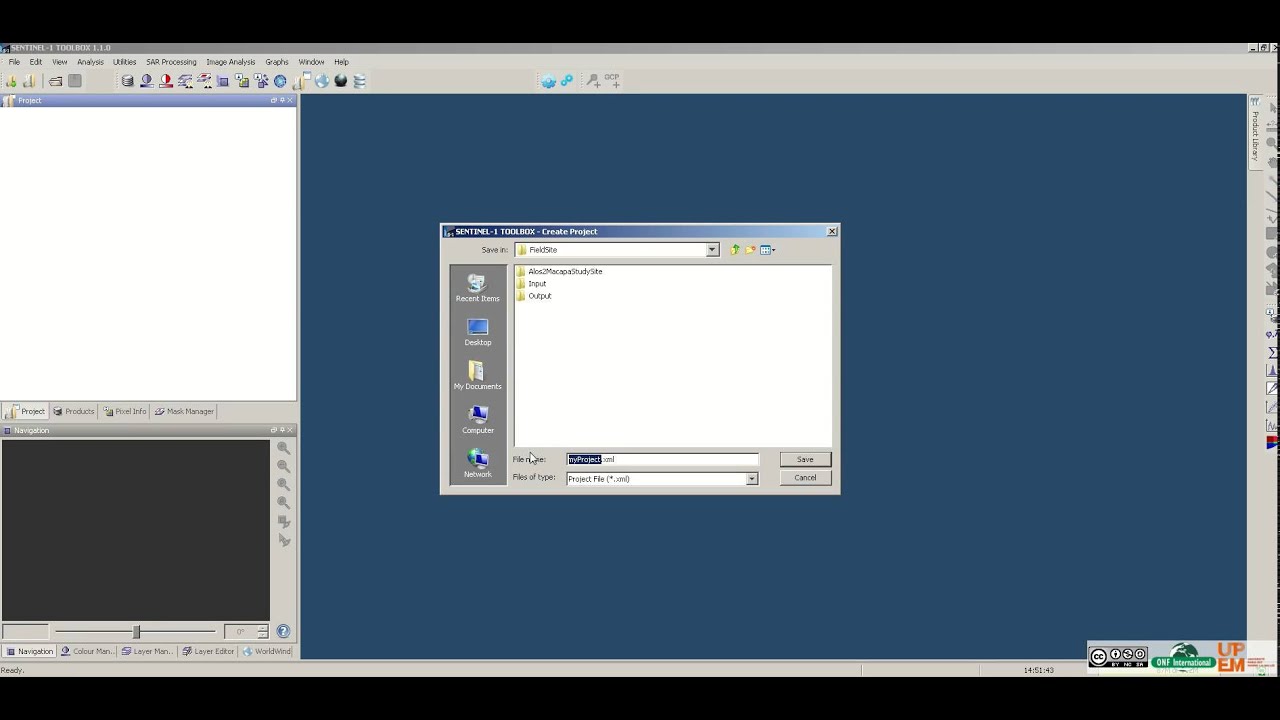Click the rotation angle spinner arrows
This screenshot has height=720, width=1280.
point(262,631)
